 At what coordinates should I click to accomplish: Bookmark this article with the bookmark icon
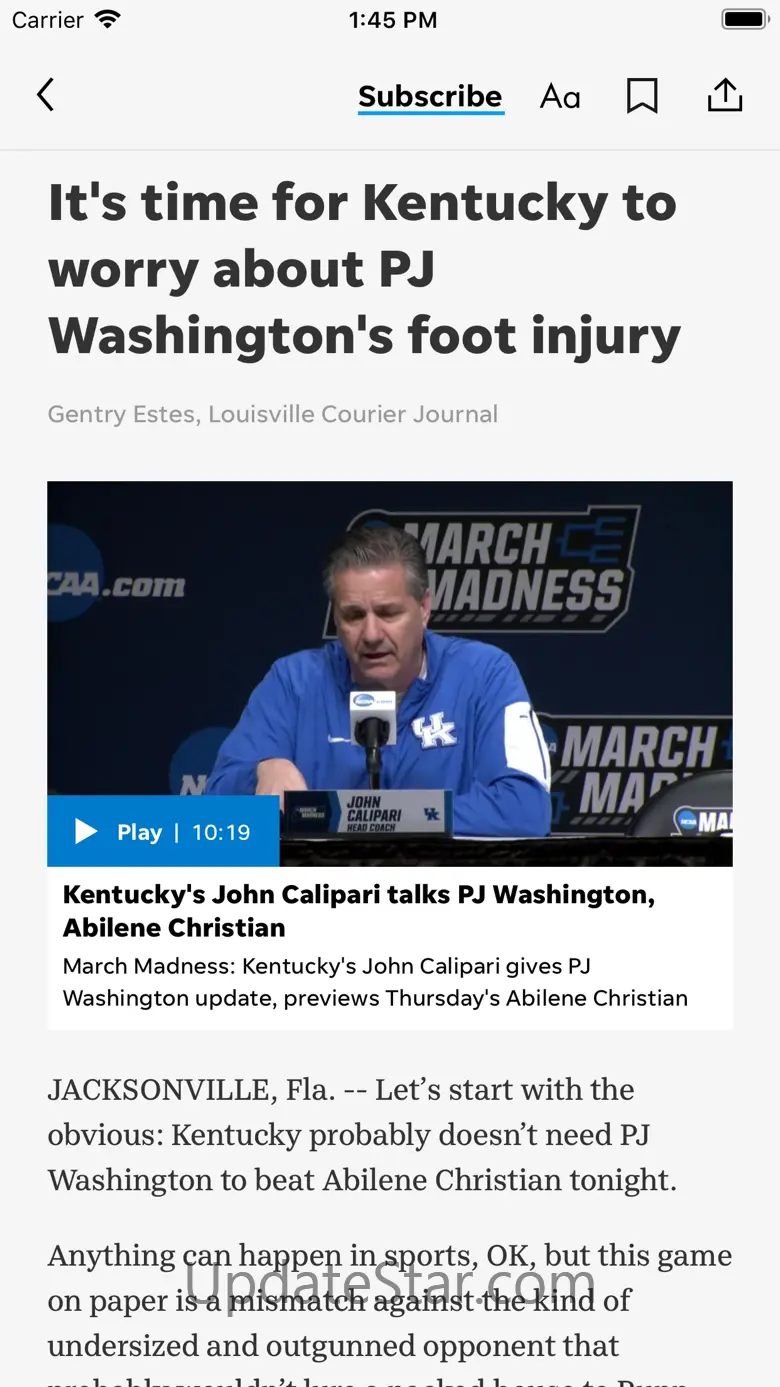(642, 96)
